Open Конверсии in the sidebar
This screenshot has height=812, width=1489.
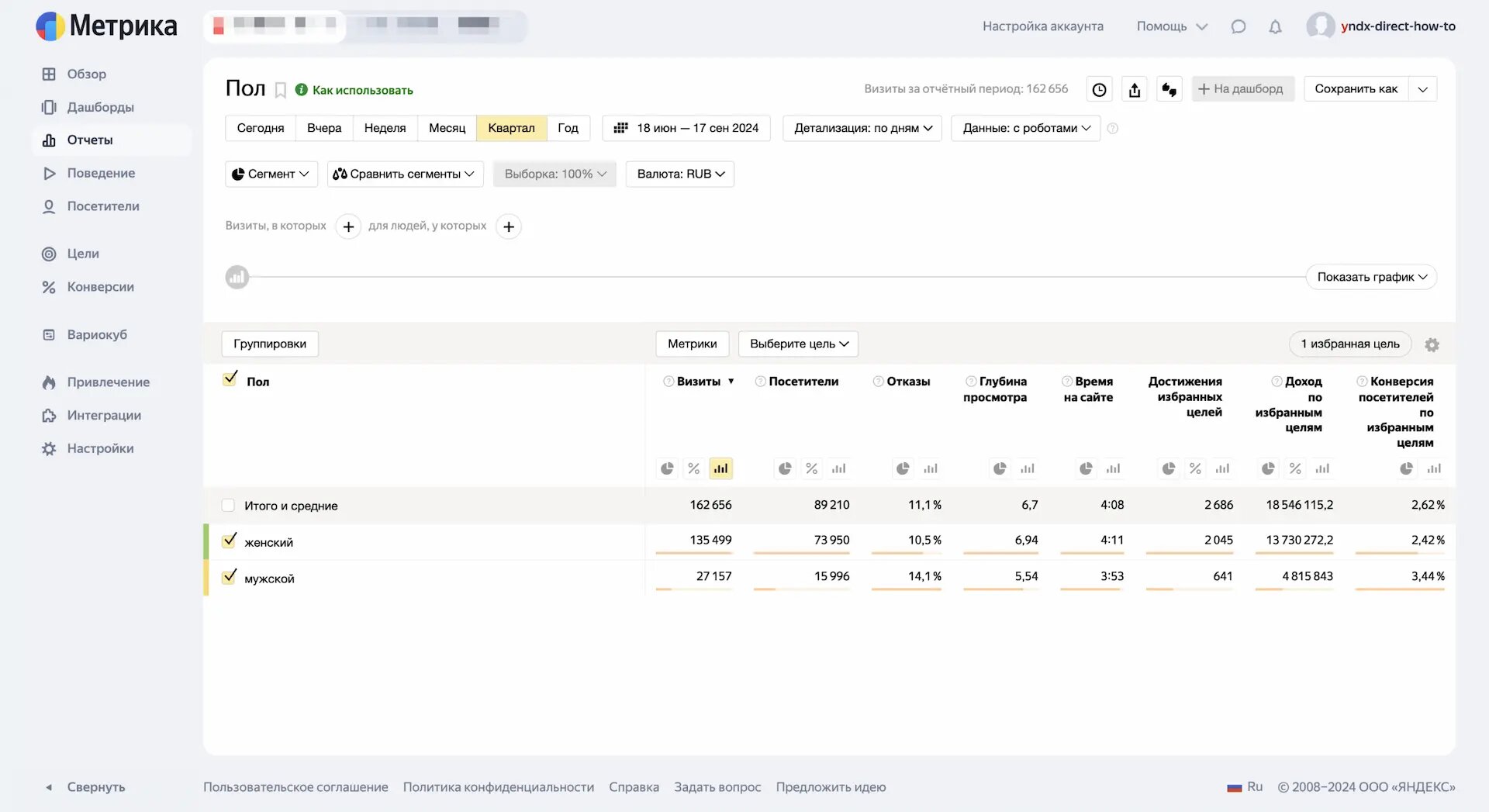coord(100,287)
